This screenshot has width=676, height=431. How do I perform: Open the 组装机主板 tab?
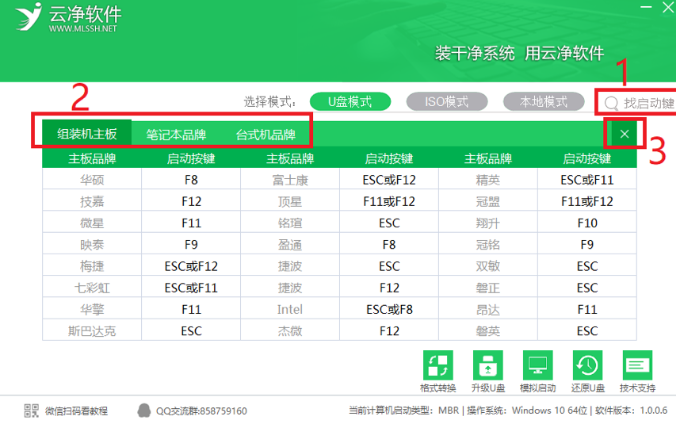(x=87, y=134)
